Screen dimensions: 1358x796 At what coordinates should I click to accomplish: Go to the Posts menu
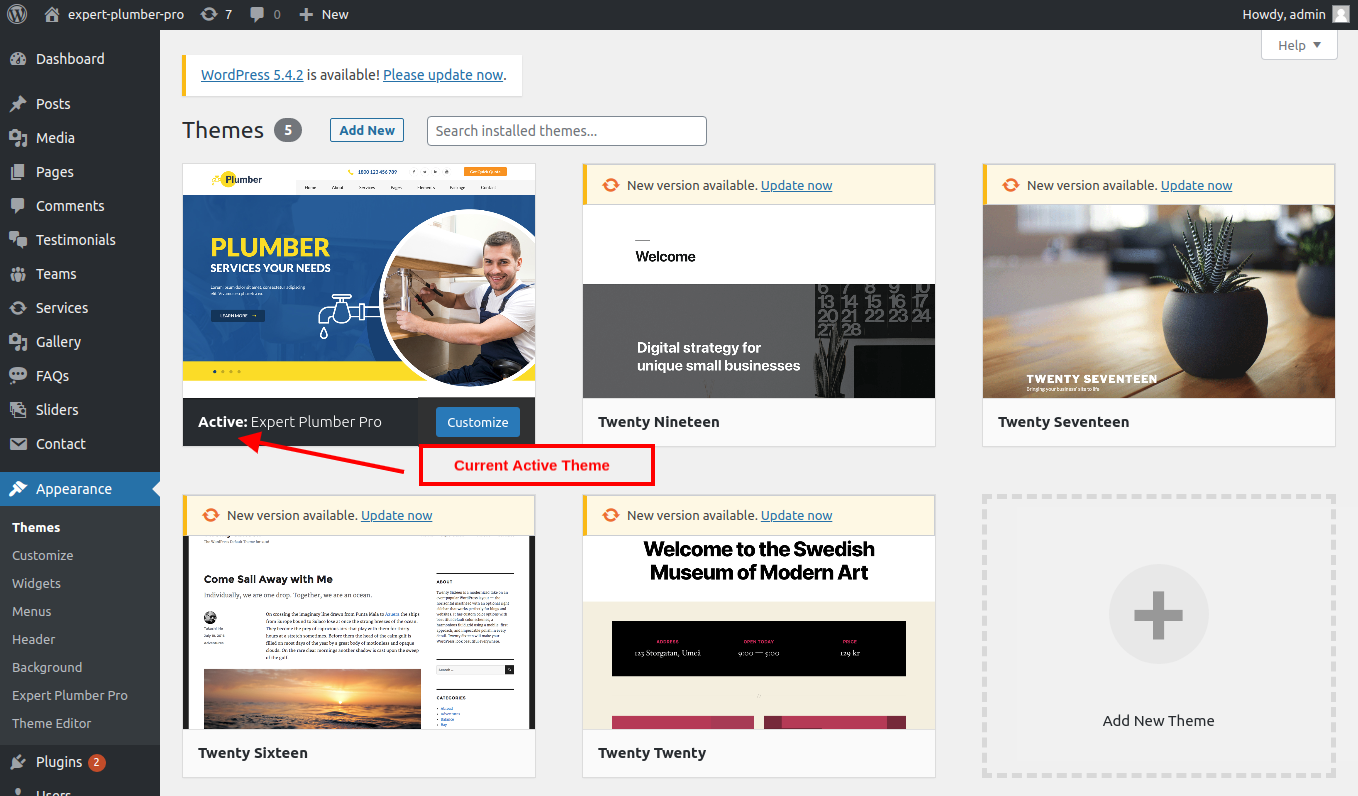pyautogui.click(x=80, y=104)
